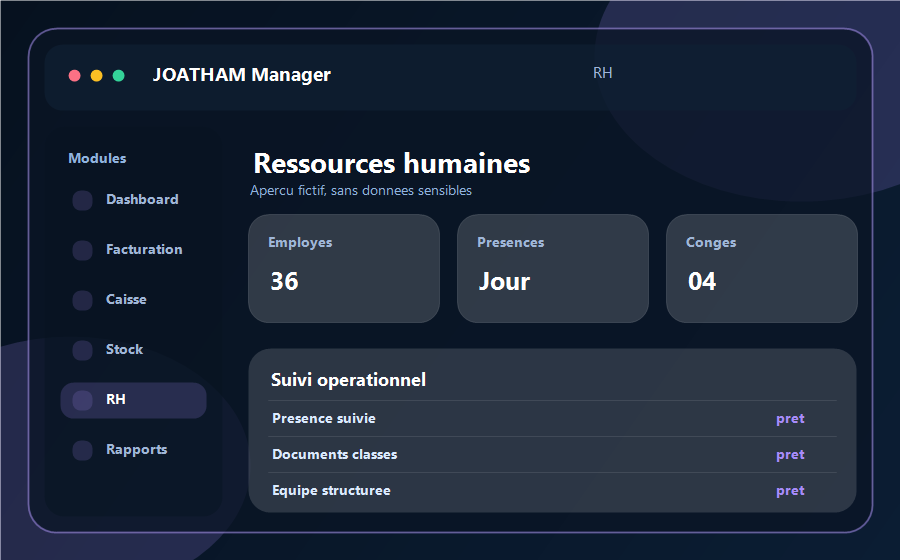Click the pret status for Equipe structuree
This screenshot has height=560, width=900.
[x=790, y=491]
